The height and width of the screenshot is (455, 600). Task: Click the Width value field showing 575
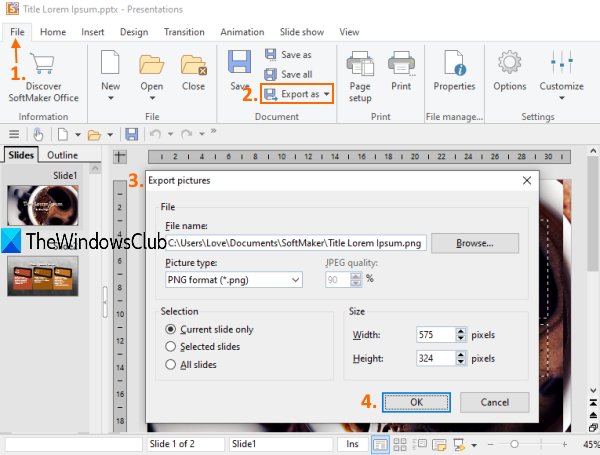click(x=436, y=335)
